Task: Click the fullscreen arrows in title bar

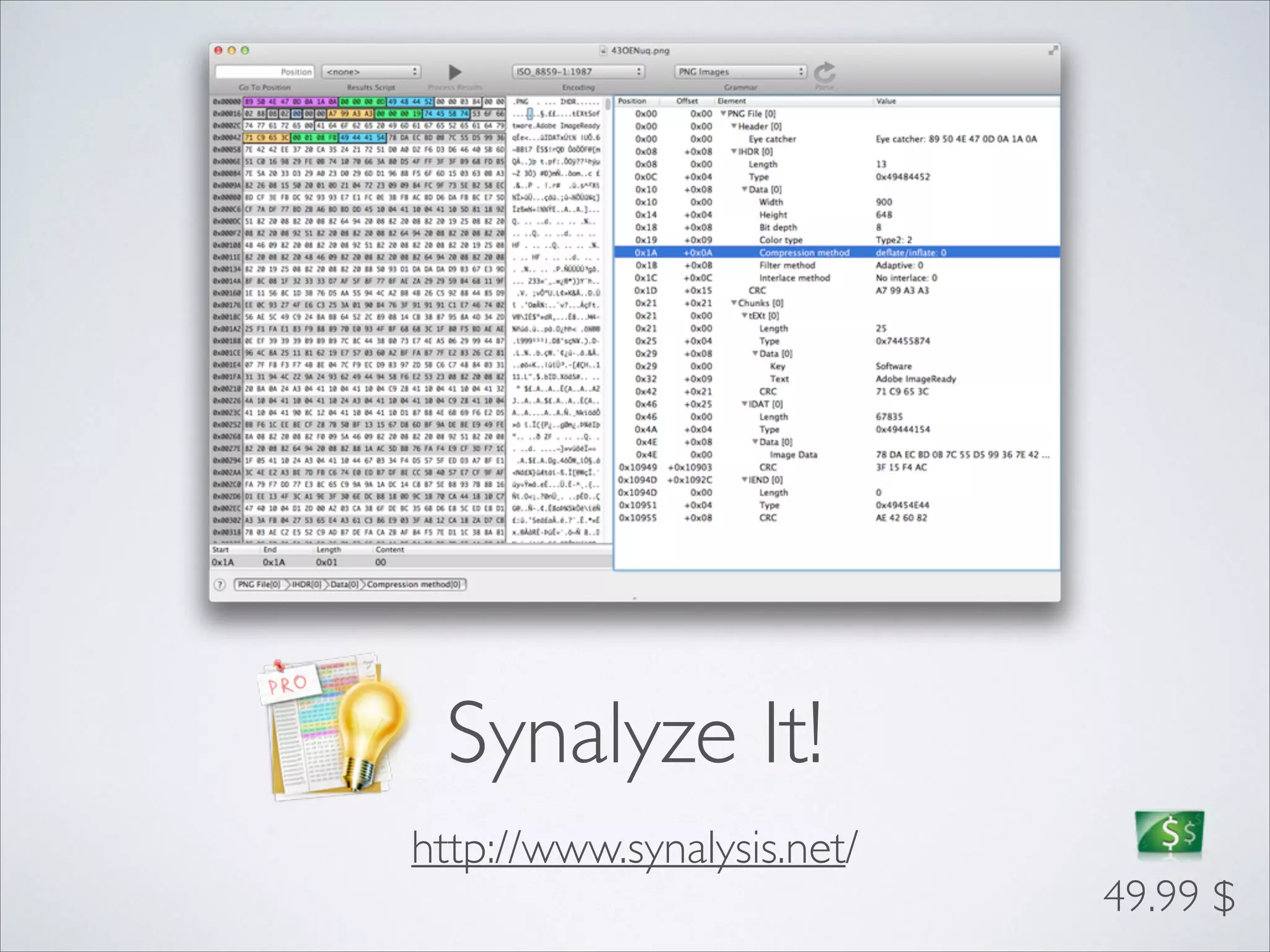Action: (1052, 51)
